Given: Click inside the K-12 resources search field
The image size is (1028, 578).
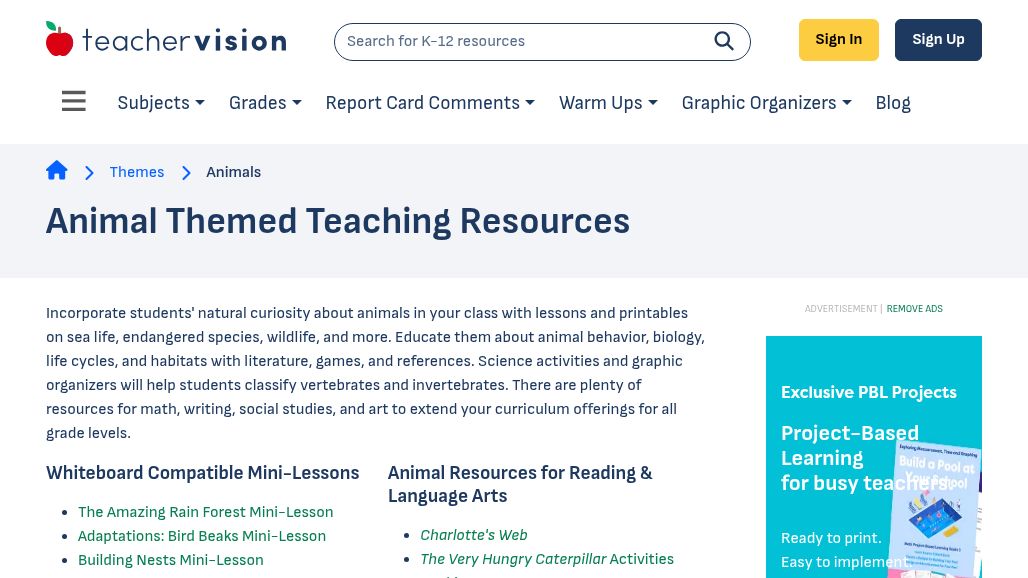Looking at the screenshot, I should click(x=520, y=41).
